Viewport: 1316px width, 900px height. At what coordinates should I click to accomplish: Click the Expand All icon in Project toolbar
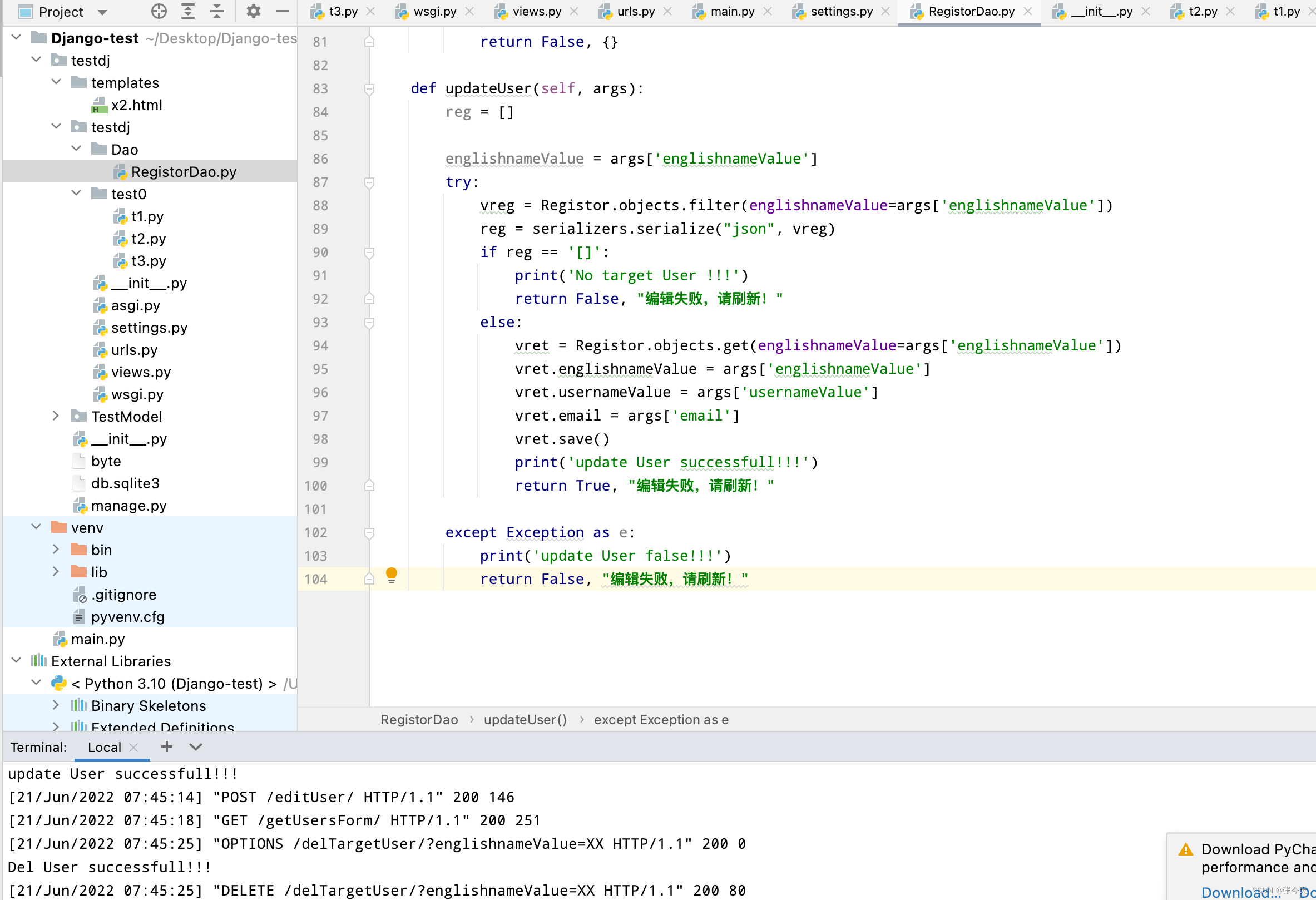(188, 11)
